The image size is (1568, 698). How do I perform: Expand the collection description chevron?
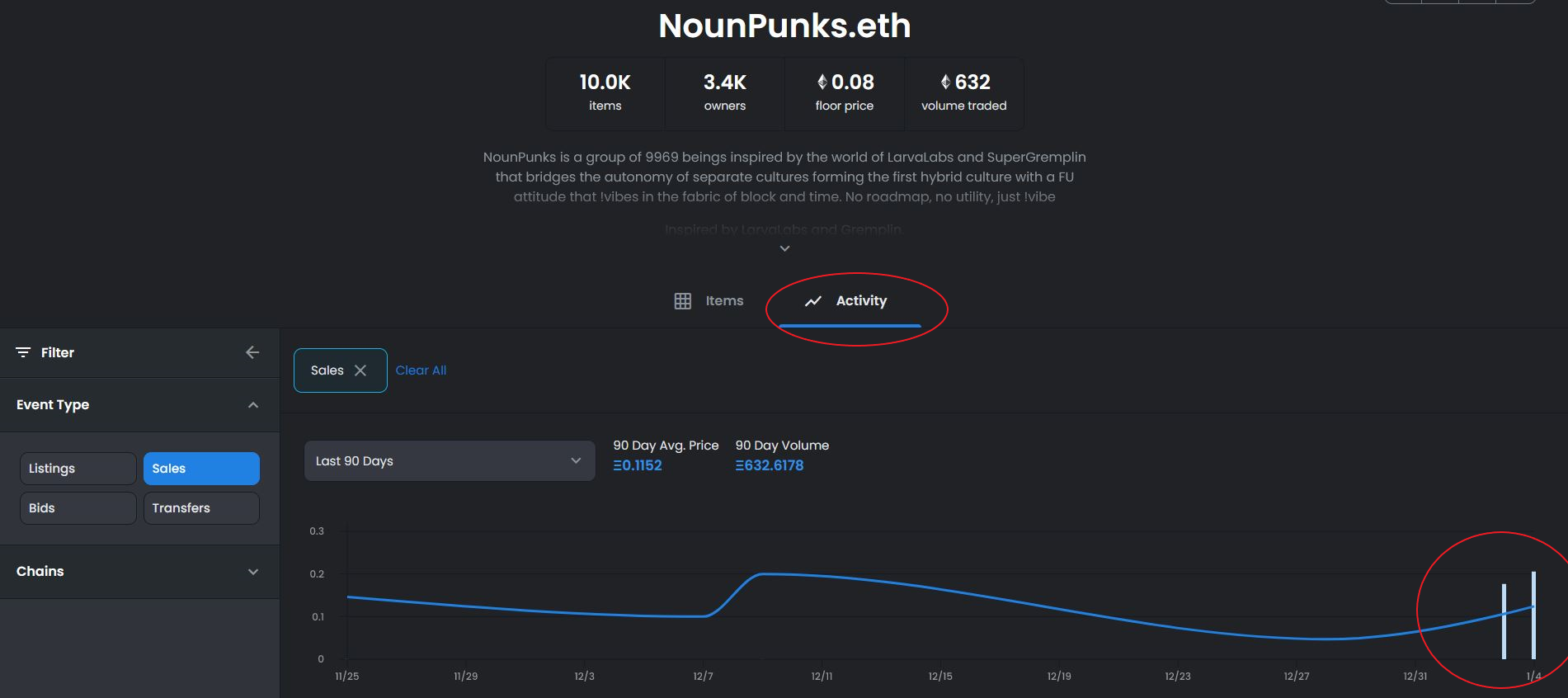click(784, 248)
